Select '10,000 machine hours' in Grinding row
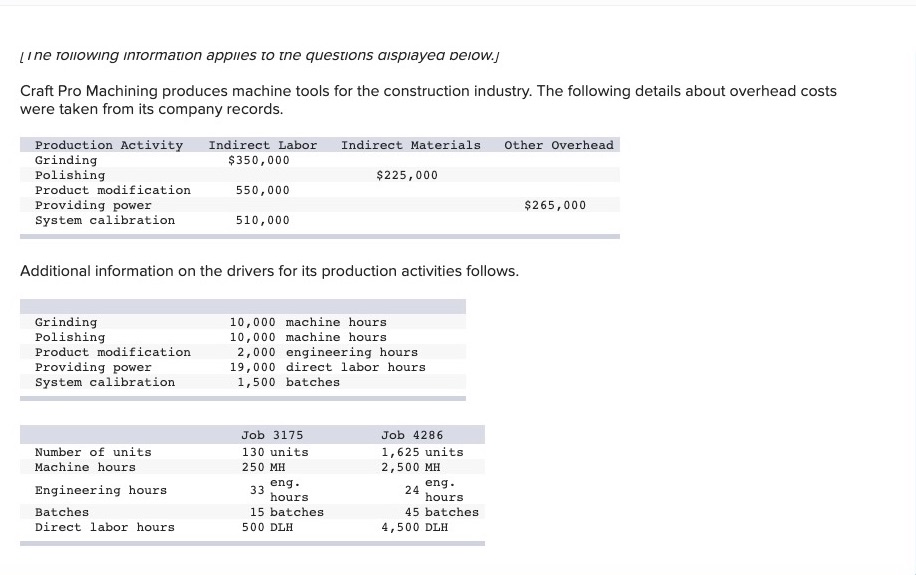 (308, 322)
